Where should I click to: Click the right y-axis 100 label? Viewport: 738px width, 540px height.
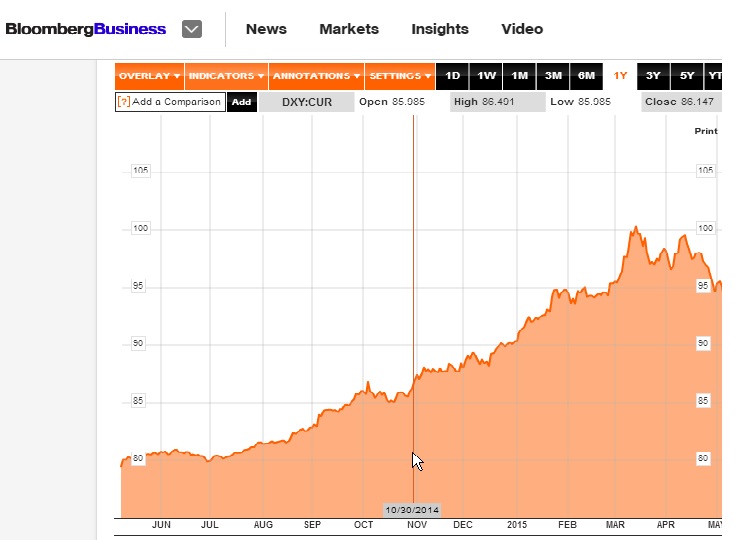tap(706, 228)
